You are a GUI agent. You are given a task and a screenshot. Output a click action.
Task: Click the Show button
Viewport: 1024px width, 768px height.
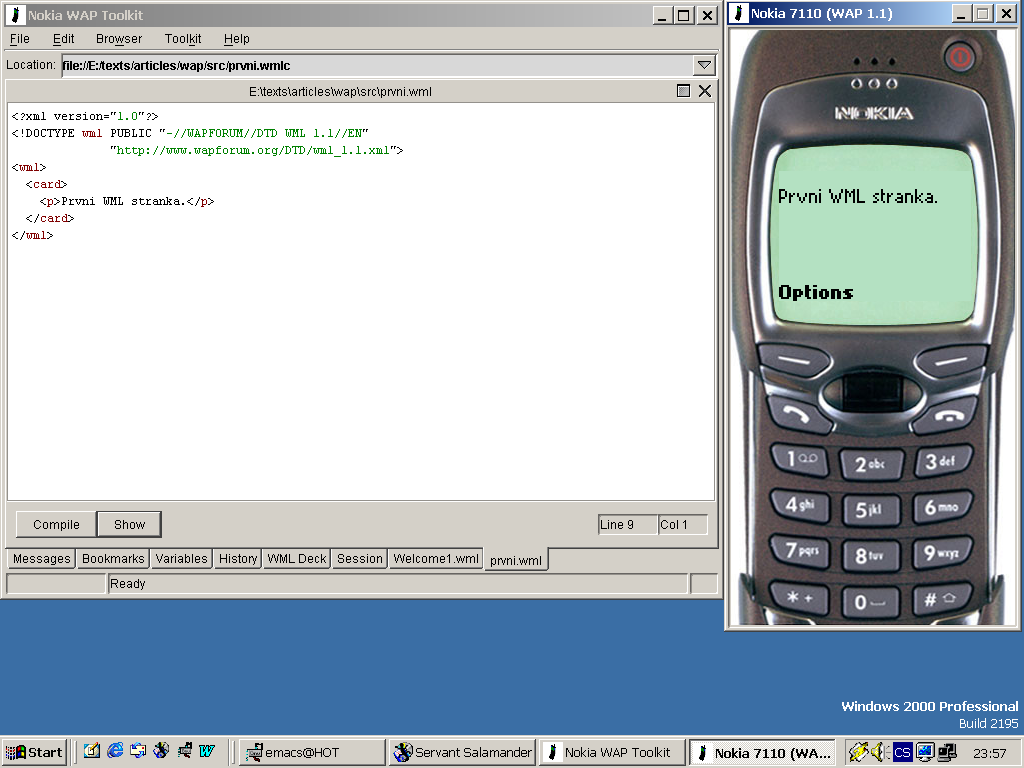(129, 524)
